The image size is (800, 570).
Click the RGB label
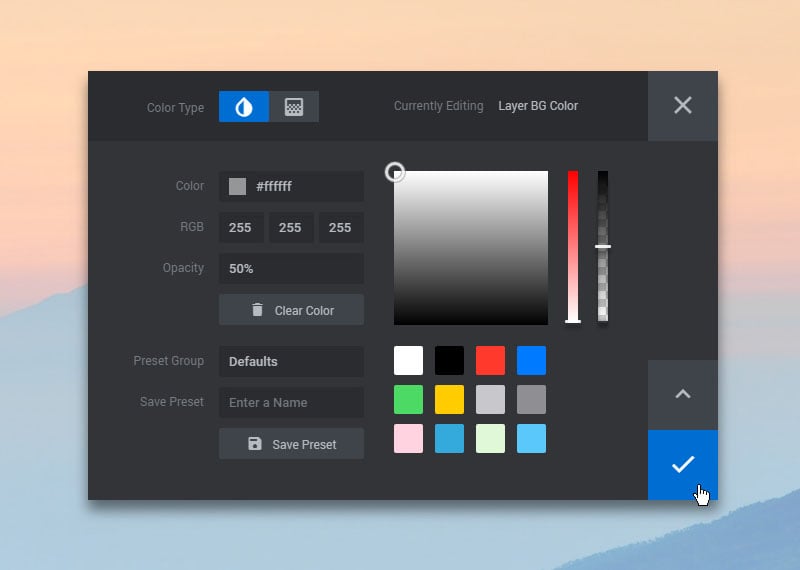click(x=192, y=227)
